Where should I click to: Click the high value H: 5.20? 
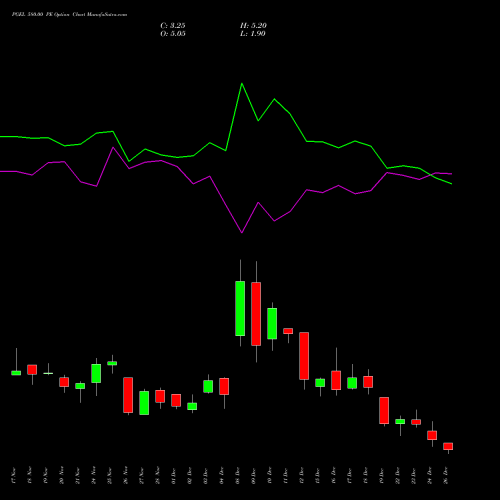coord(253,26)
